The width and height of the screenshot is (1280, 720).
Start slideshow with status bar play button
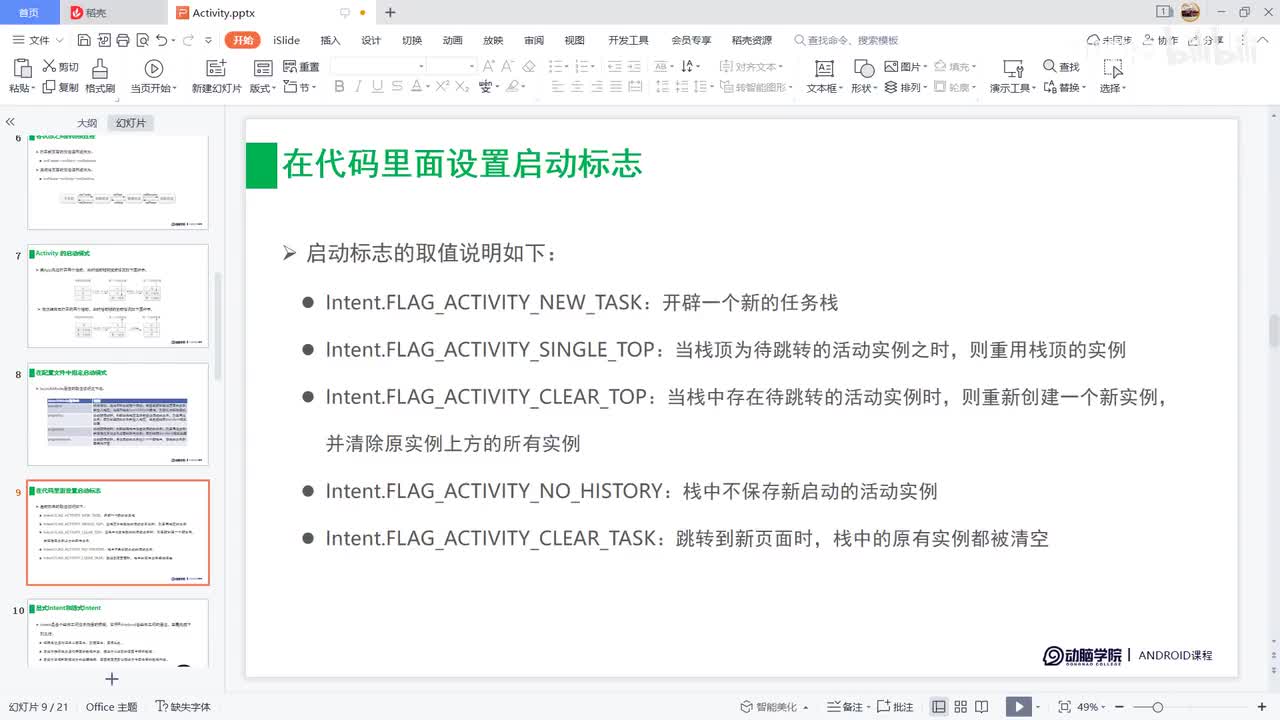1018,707
